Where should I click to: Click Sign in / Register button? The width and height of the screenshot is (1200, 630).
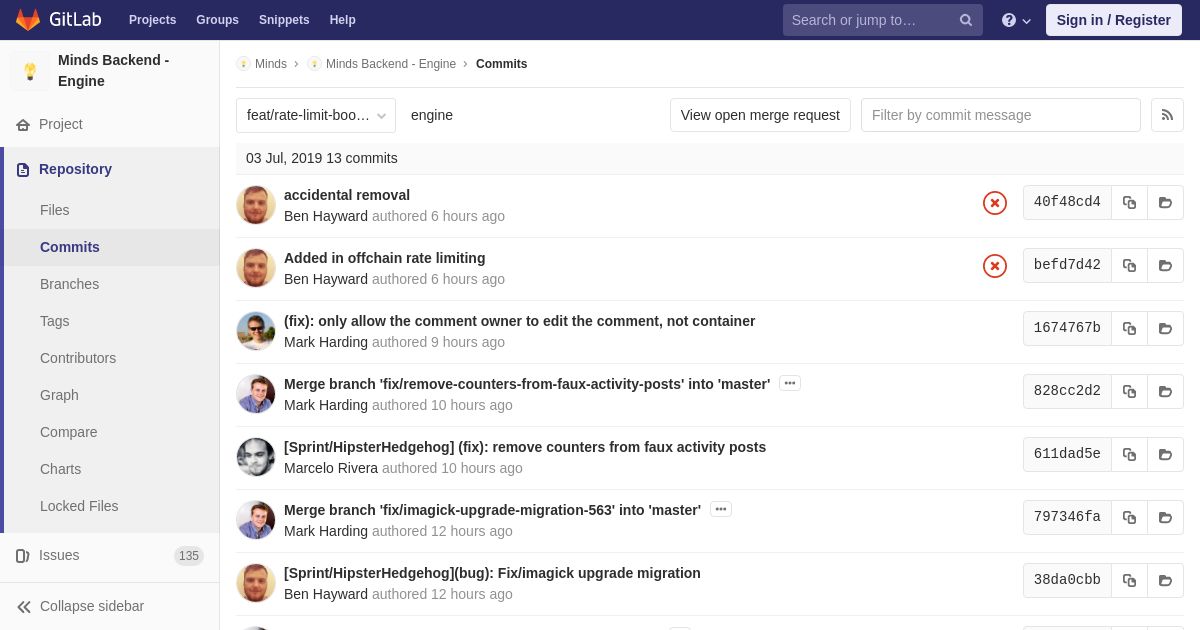1114,20
